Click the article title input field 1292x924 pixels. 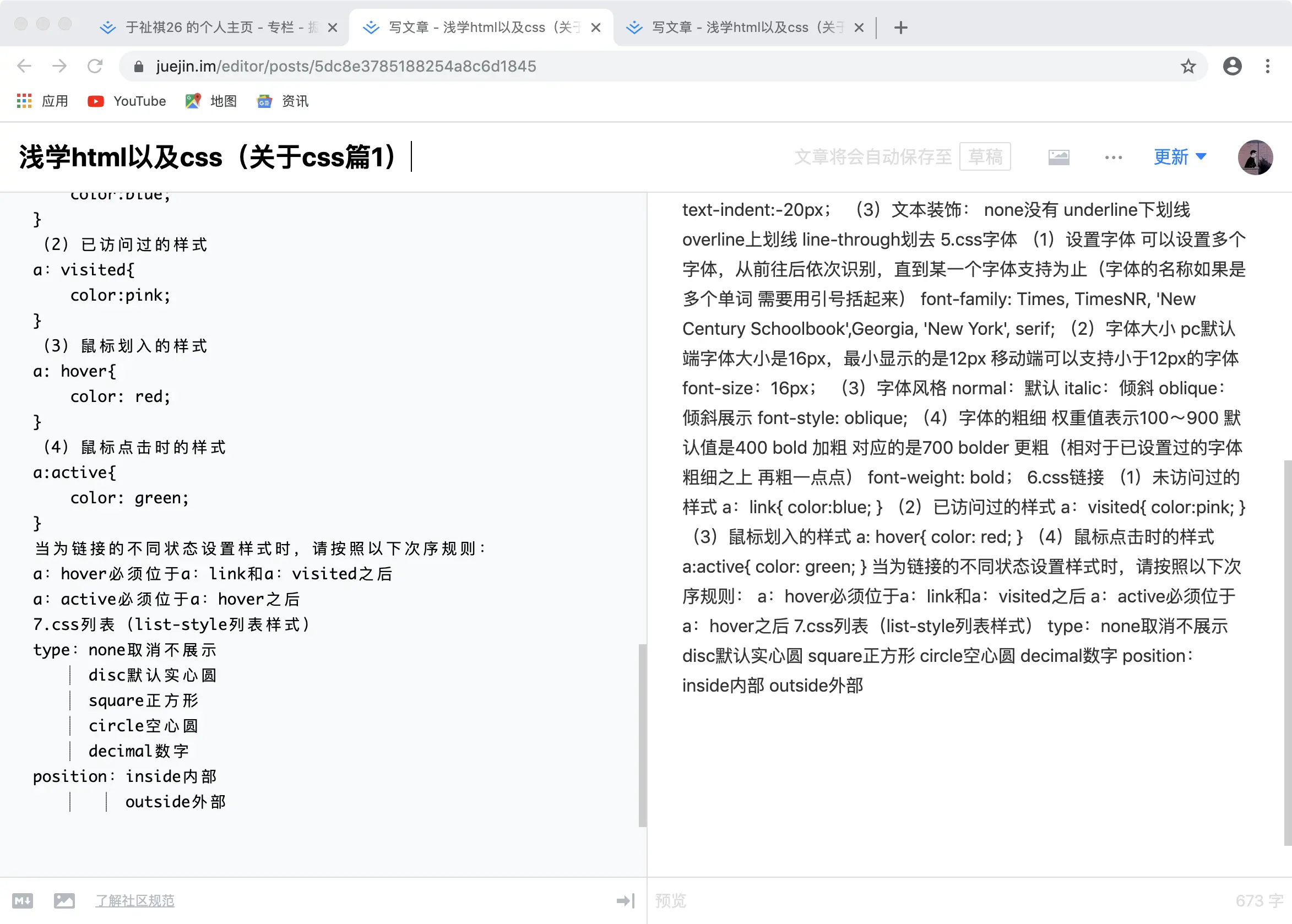(x=210, y=157)
